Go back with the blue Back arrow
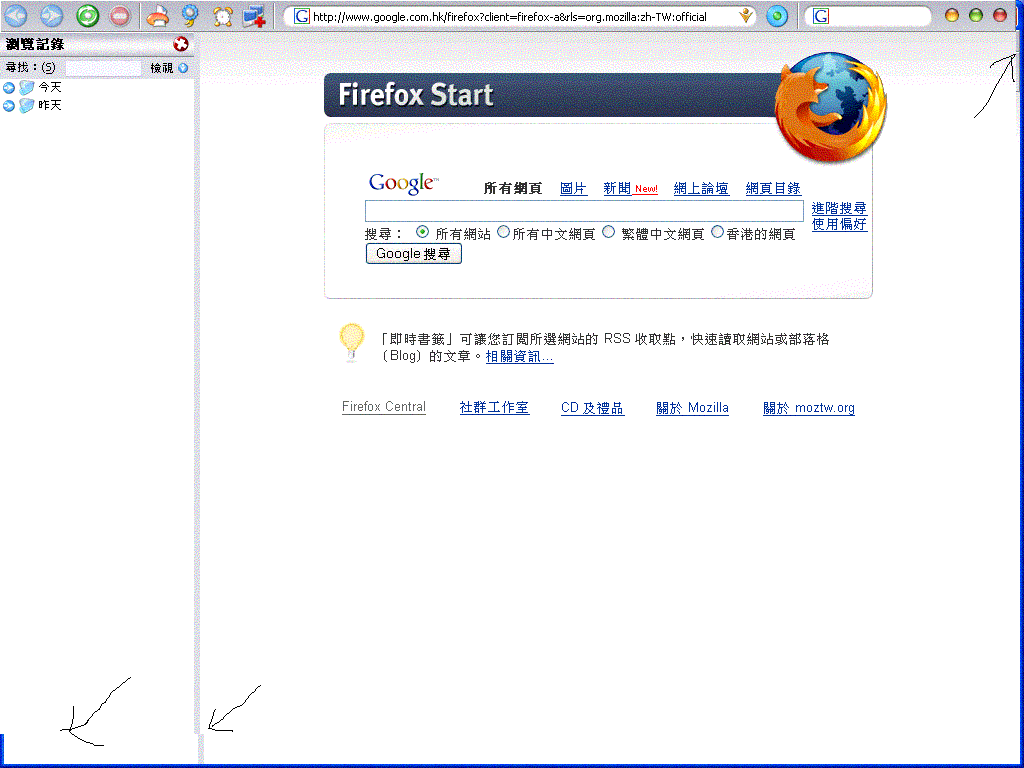 tap(16, 16)
